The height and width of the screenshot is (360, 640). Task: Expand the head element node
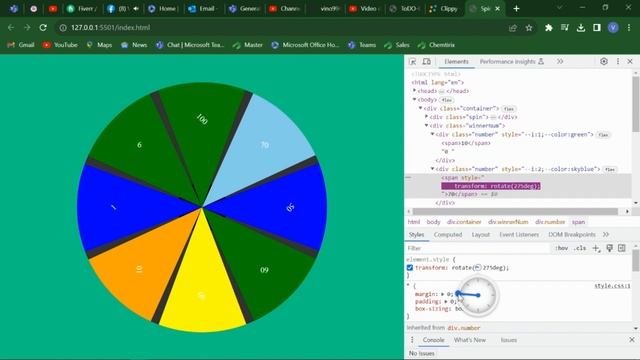[414, 91]
